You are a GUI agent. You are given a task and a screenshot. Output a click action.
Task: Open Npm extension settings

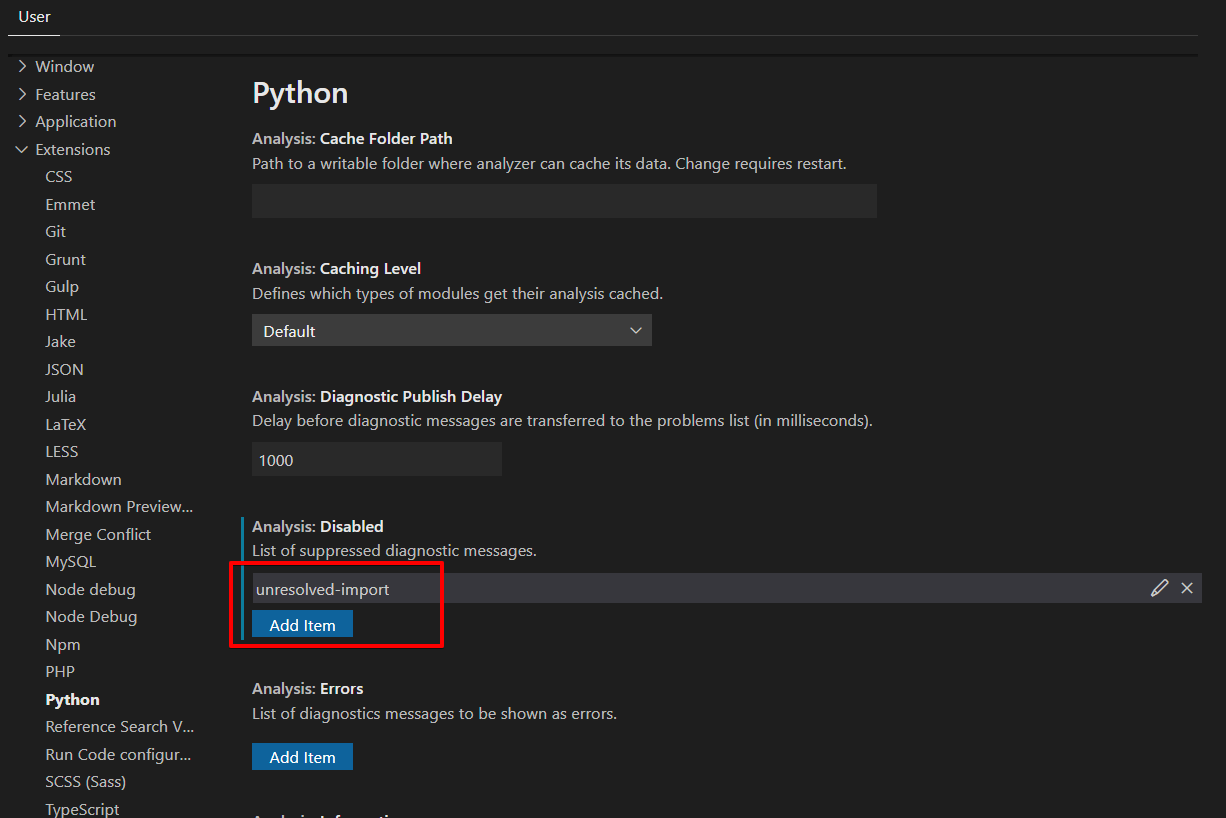click(63, 645)
